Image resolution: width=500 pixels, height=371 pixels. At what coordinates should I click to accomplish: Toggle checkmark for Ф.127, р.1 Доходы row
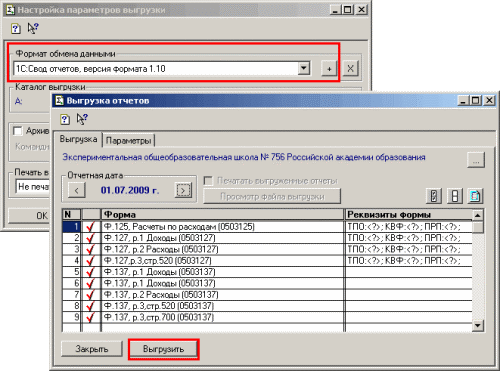(90, 238)
